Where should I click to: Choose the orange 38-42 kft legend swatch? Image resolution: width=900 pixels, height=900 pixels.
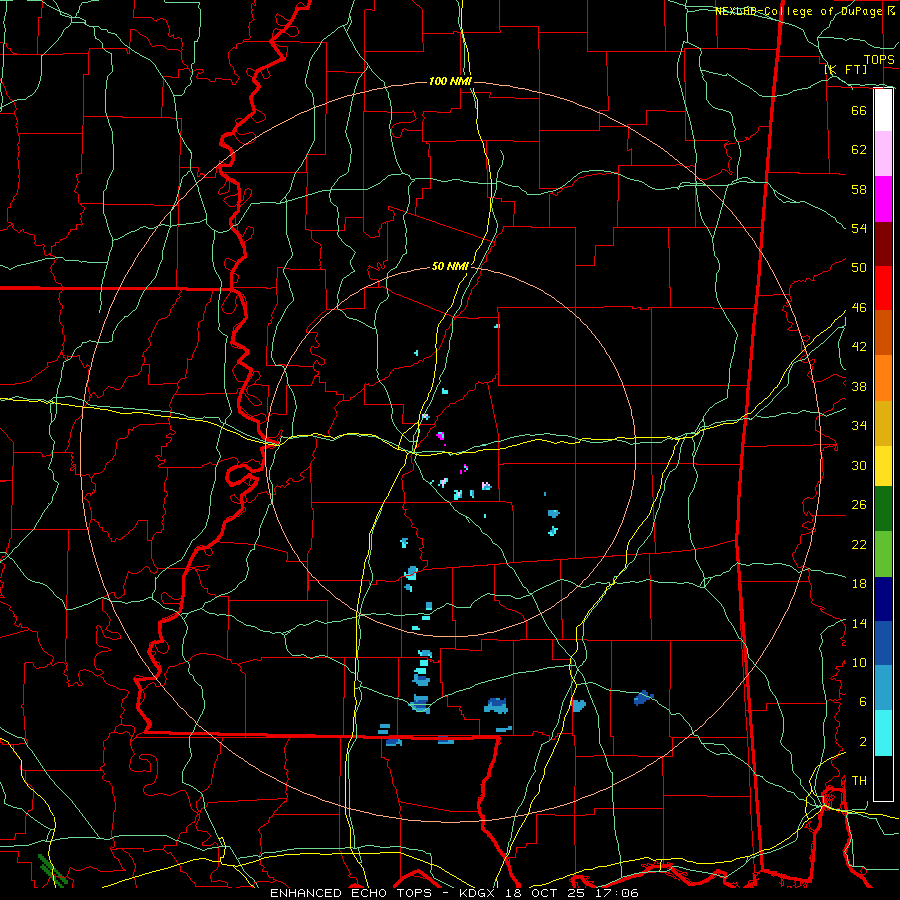[x=883, y=378]
